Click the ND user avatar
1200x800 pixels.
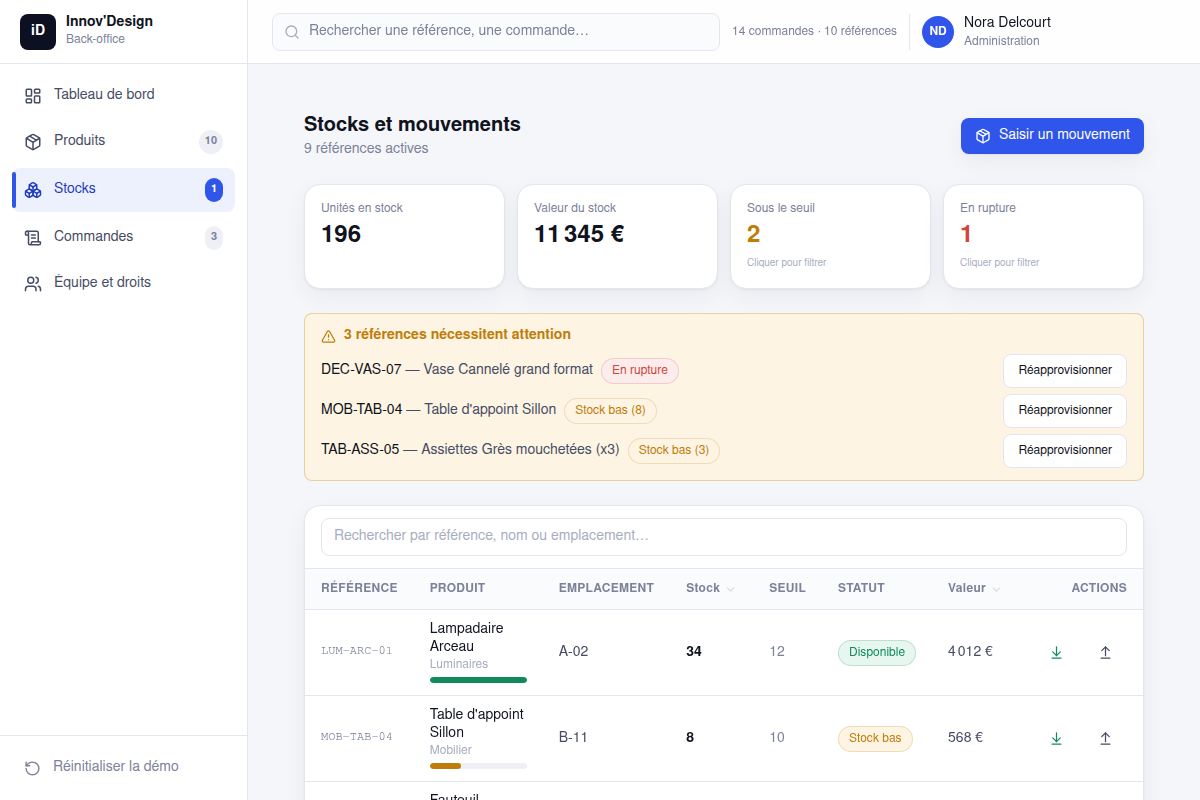click(938, 32)
